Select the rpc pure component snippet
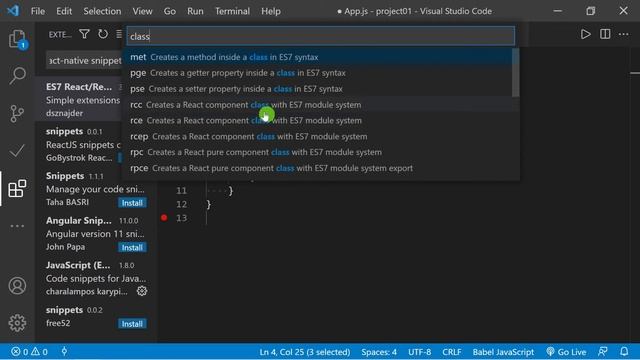 (x=318, y=152)
